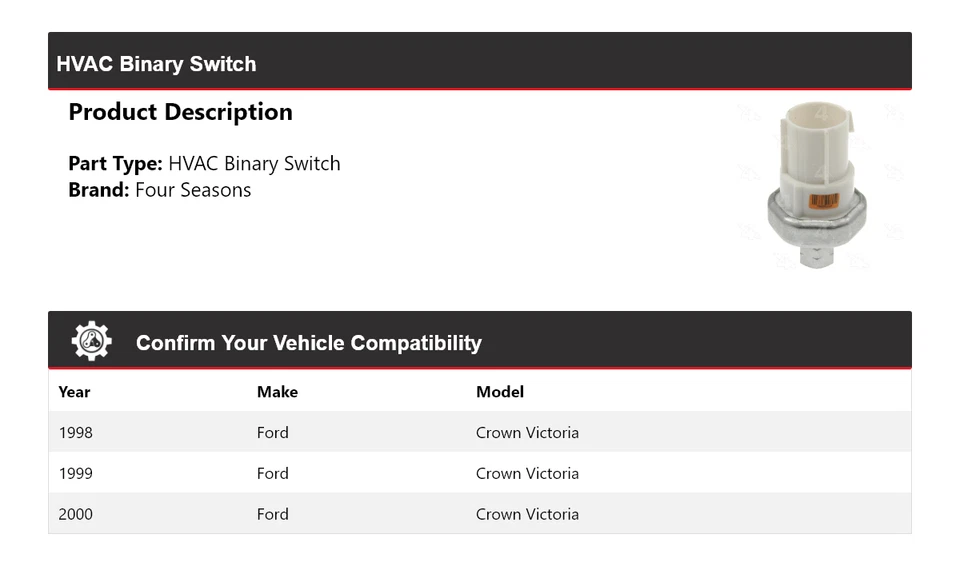Image resolution: width=960 pixels, height=566 pixels.
Task: Click the gear icon beside Confirm Your Vehicle Compatibility
Action: pos(92,341)
